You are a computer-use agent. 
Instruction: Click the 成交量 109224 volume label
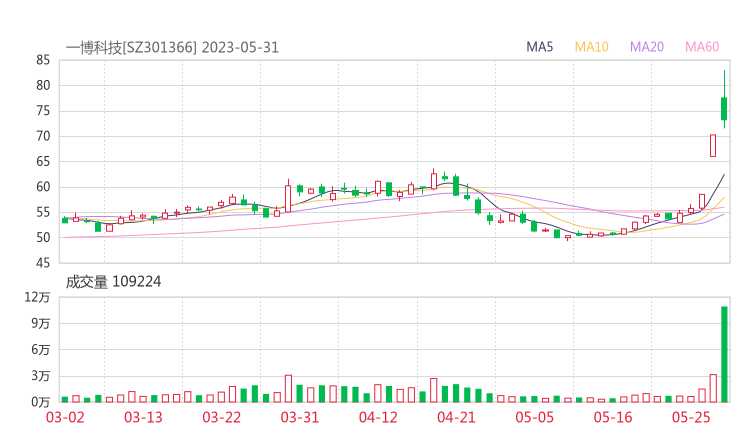click(113, 282)
